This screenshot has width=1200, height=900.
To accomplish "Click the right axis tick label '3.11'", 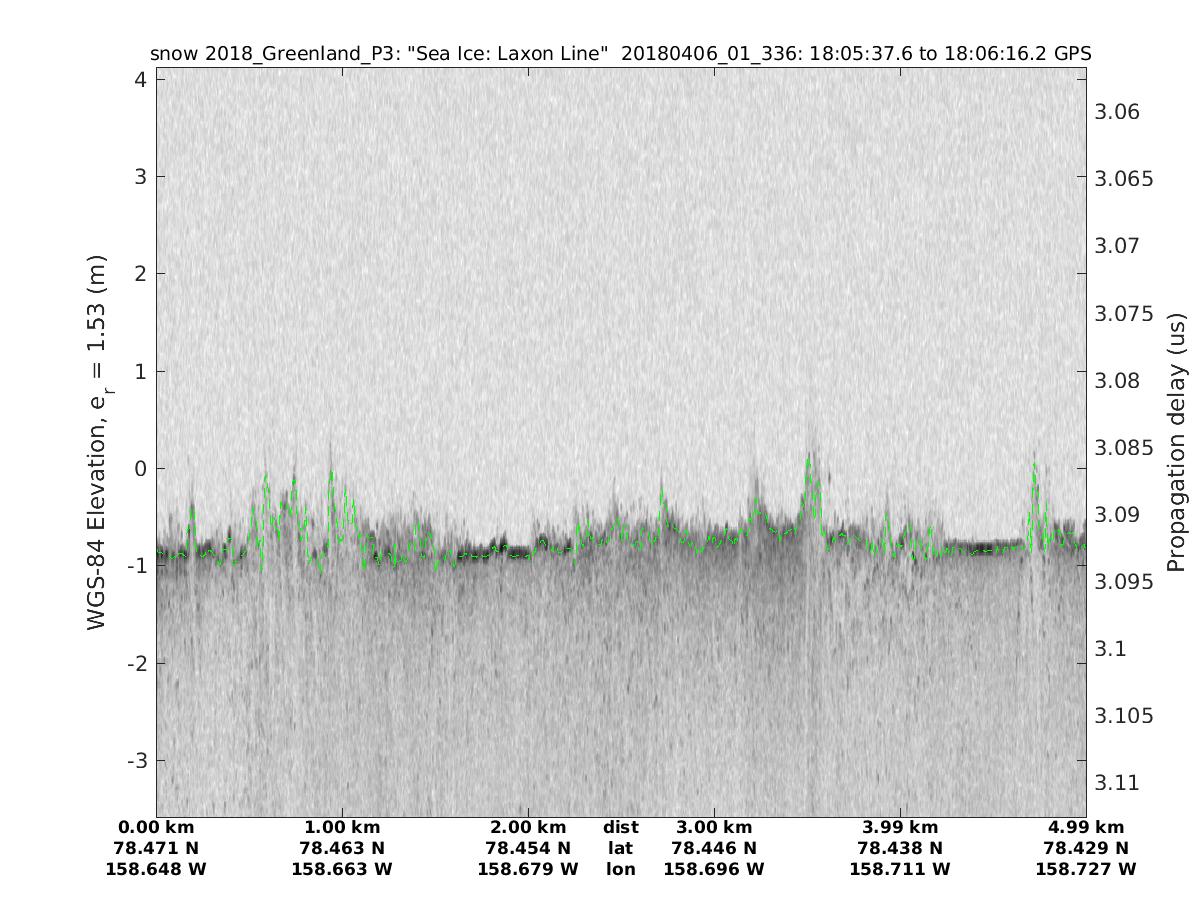I will coord(1118,782).
